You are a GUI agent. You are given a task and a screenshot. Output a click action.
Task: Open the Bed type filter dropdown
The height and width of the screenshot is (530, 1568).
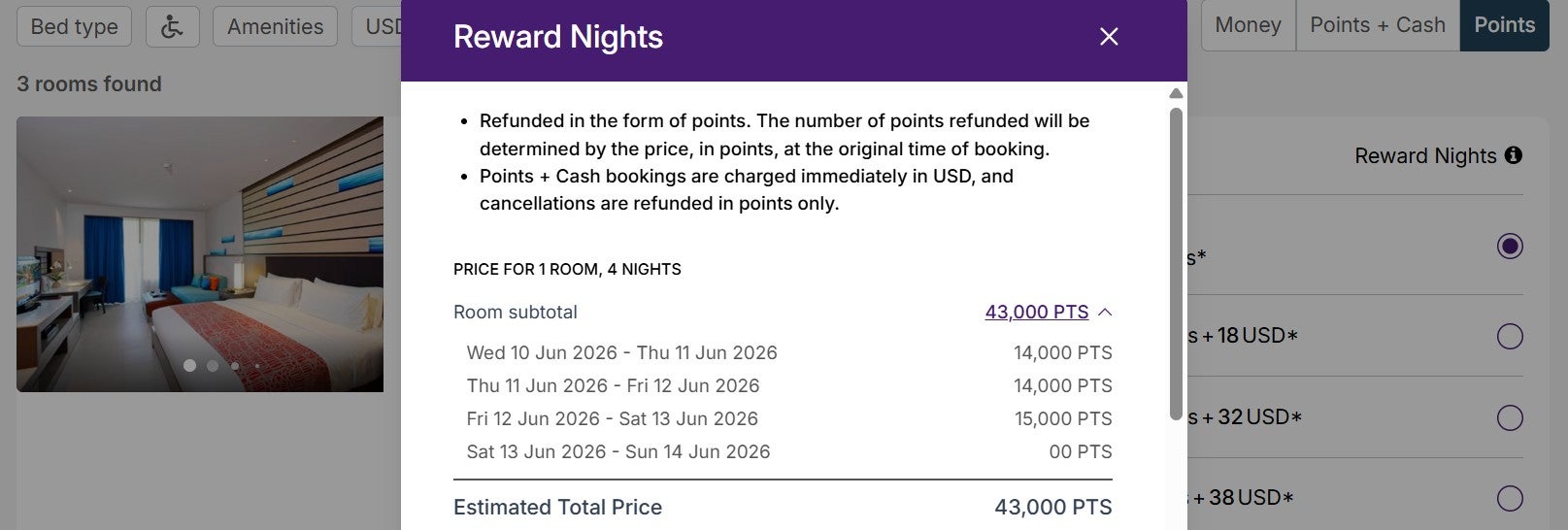(x=74, y=26)
